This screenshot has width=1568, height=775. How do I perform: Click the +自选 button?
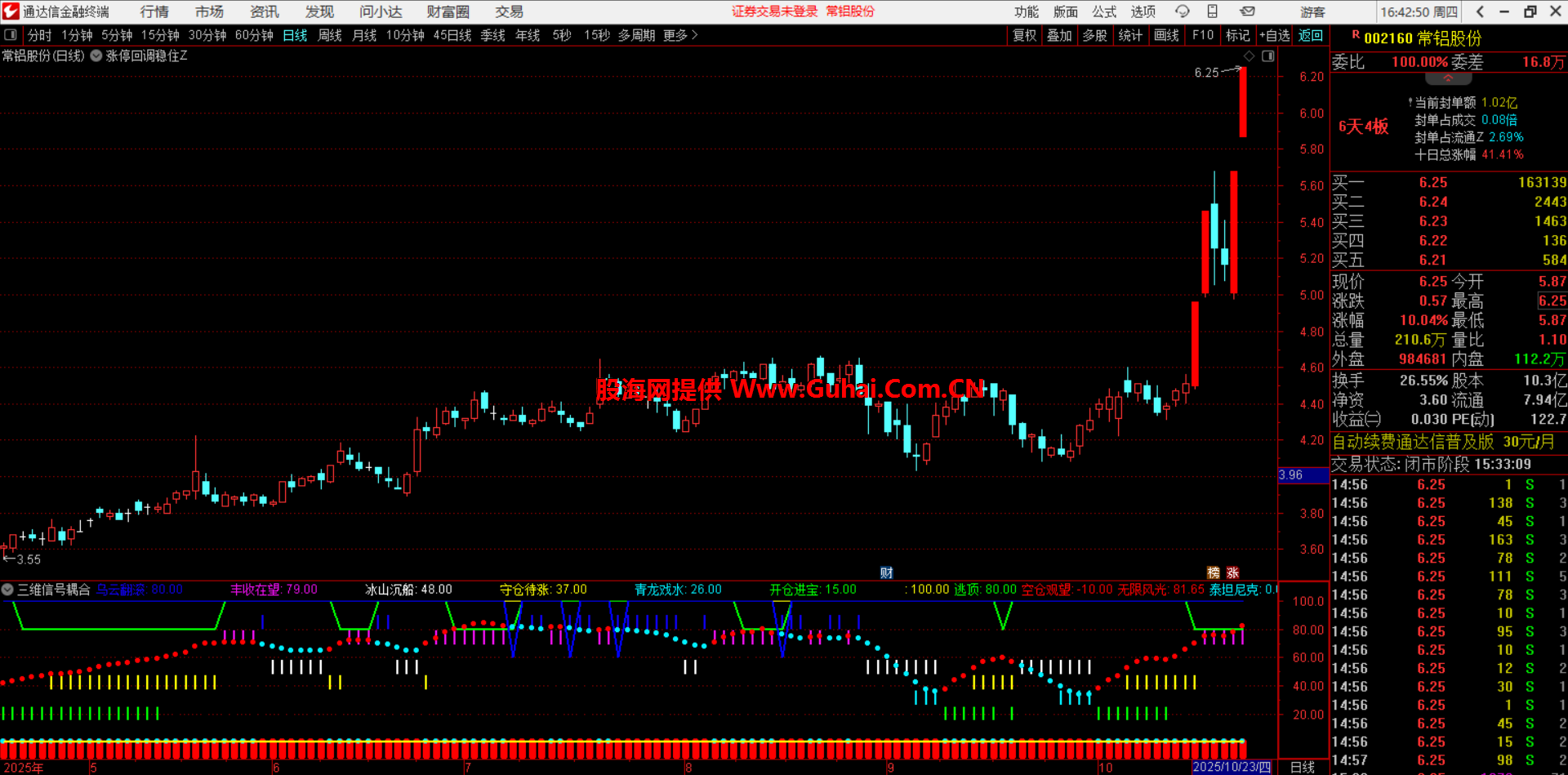point(1275,35)
